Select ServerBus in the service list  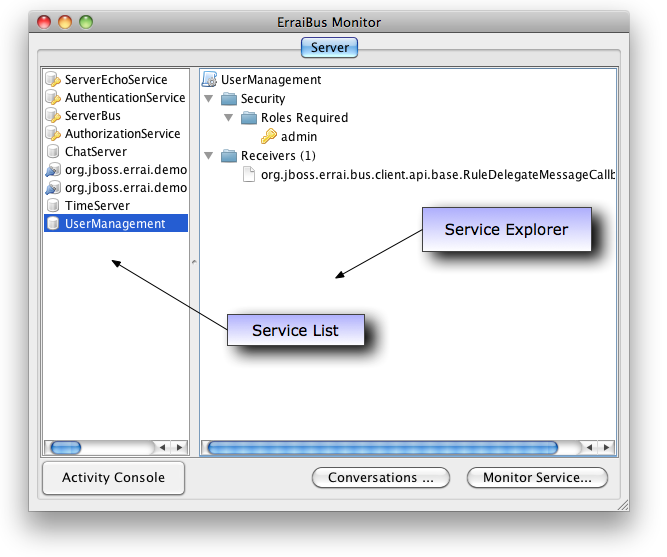pyautogui.click(x=116, y=116)
